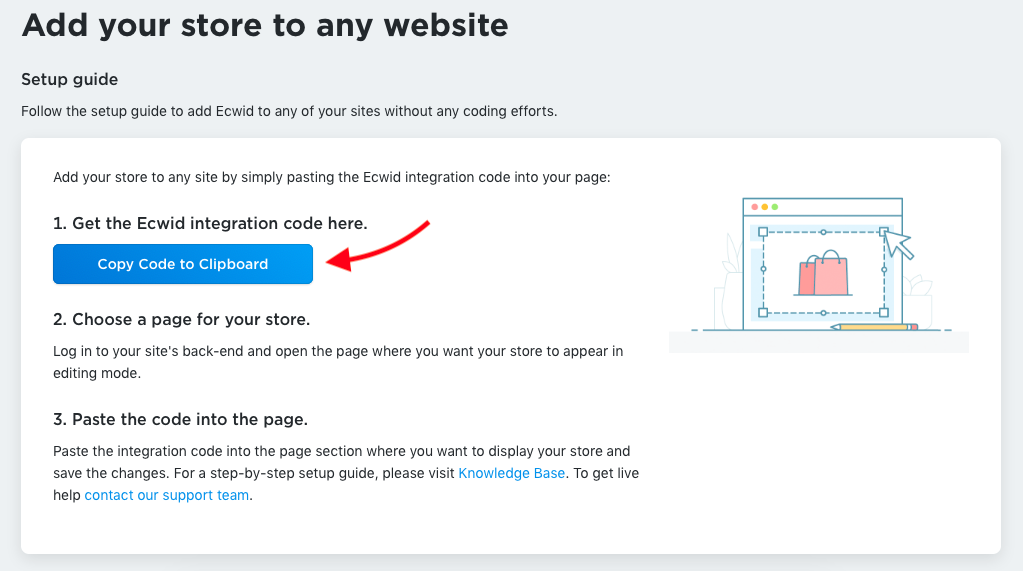Image resolution: width=1023 pixels, height=571 pixels.
Task: Click the "Paste the code into the page" step
Action: tap(180, 419)
